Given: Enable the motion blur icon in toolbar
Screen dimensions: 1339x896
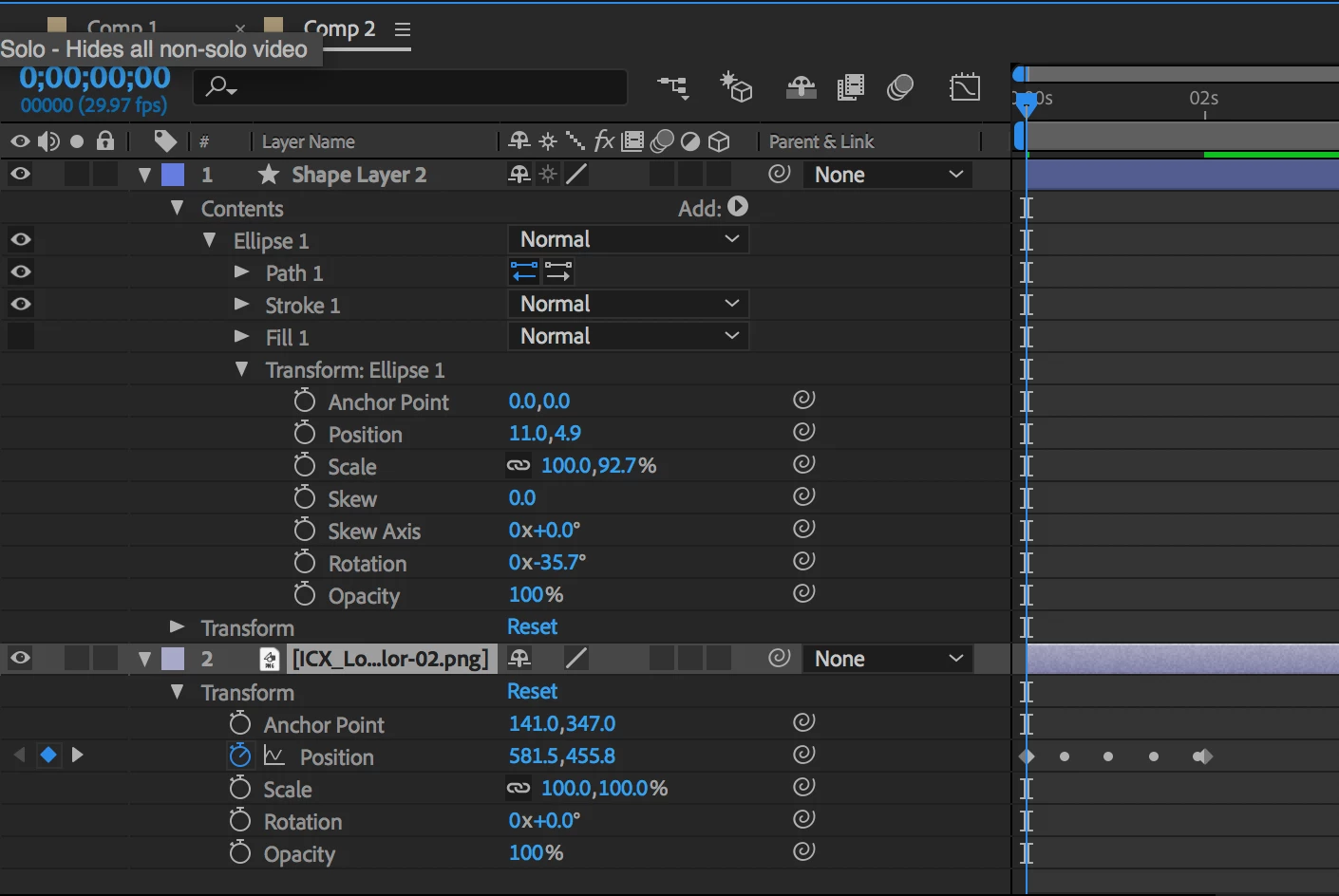Looking at the screenshot, I should pyautogui.click(x=899, y=87).
